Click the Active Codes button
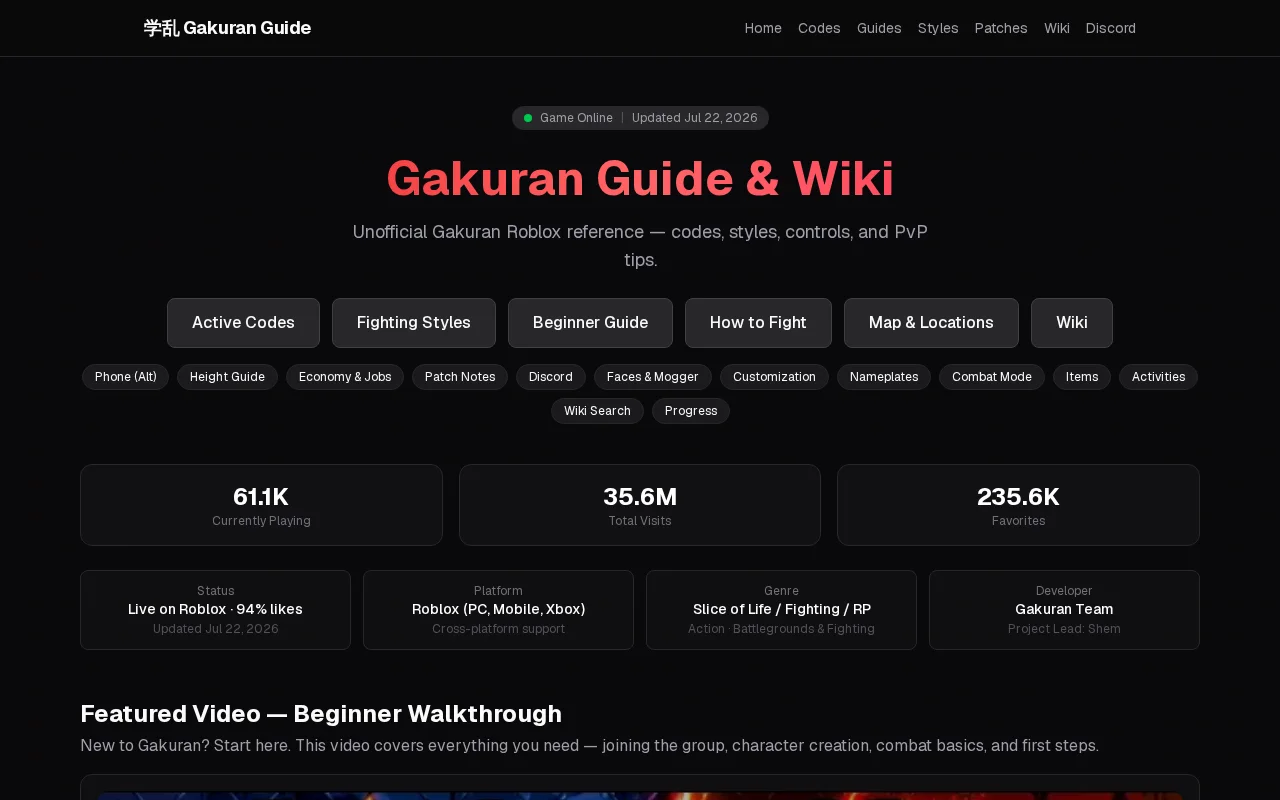This screenshot has height=800, width=1280. 243,323
